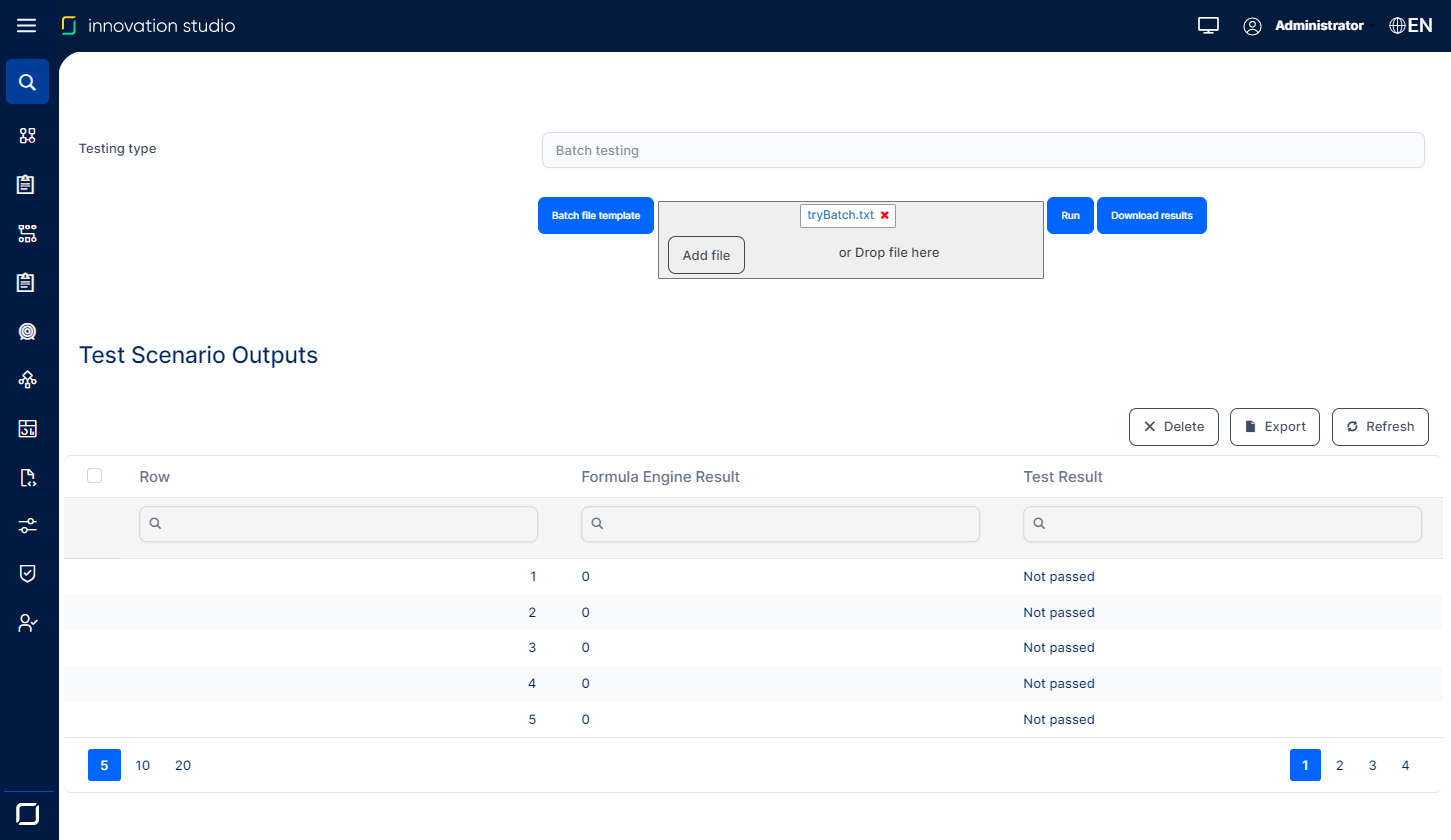
Task: Toggle the select-all rows checkbox
Action: click(95, 476)
